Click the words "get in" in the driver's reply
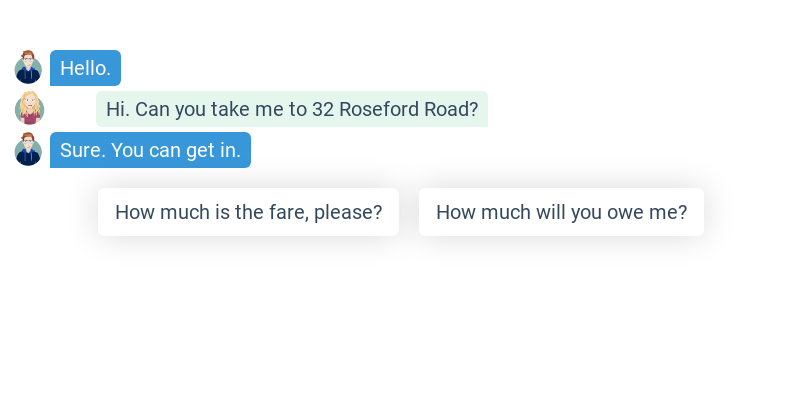This screenshot has height=400, width=800. coord(212,150)
